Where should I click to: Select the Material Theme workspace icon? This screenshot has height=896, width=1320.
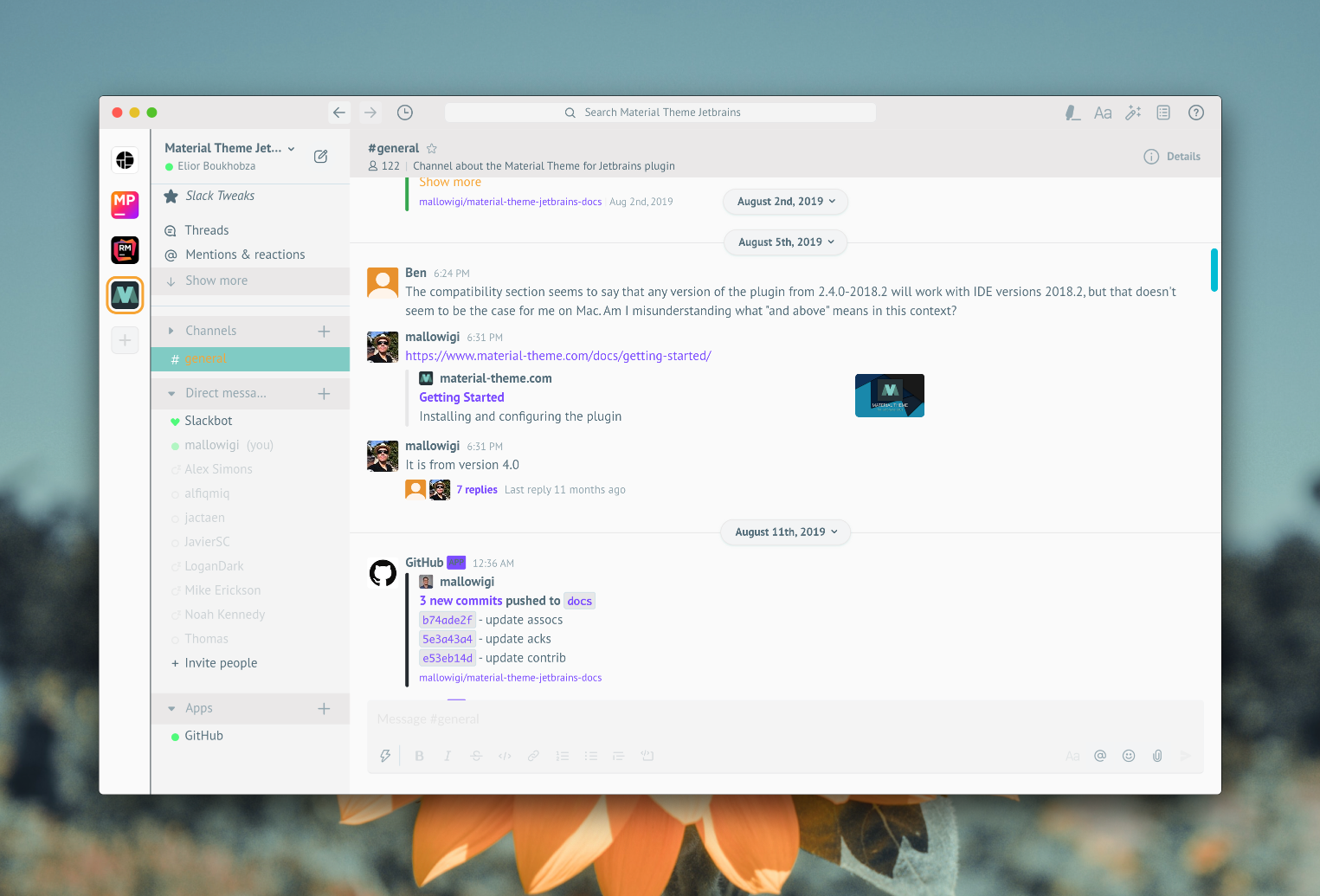click(x=126, y=295)
